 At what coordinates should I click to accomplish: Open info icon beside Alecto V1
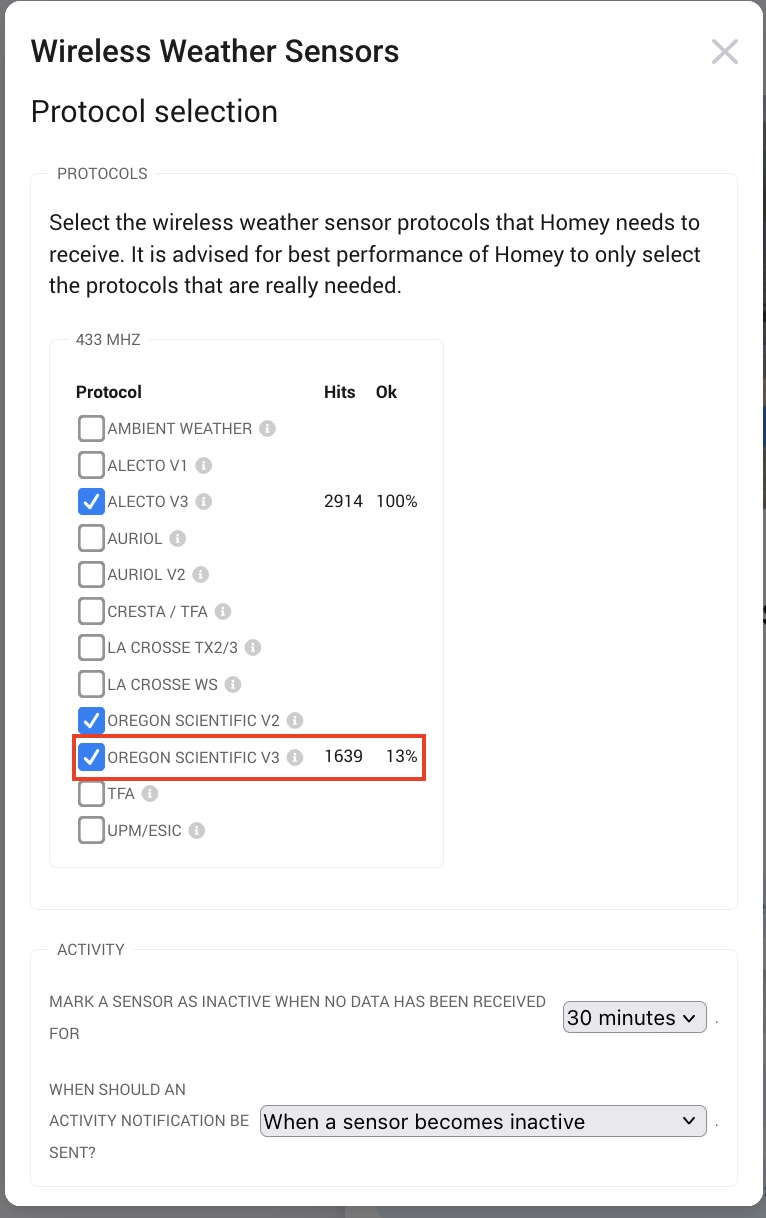point(204,465)
